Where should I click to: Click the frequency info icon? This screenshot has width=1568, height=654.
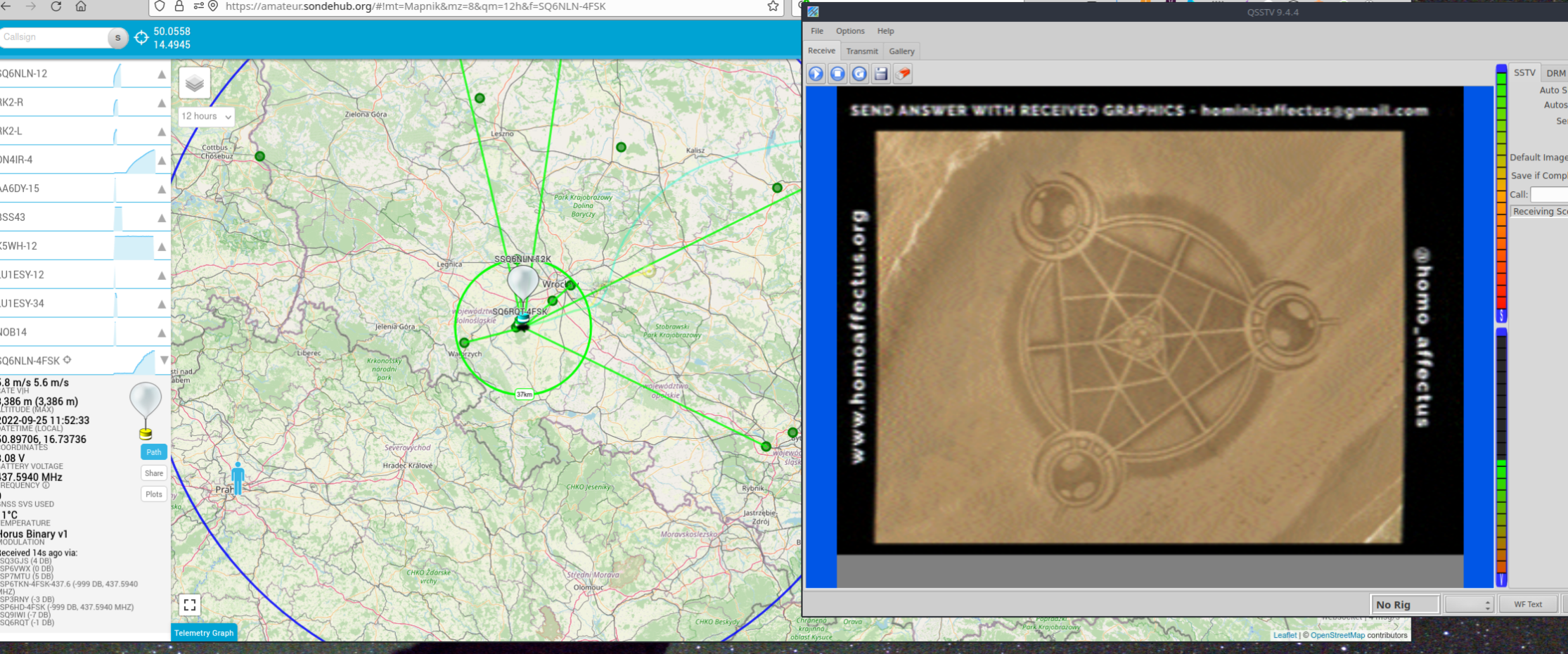[46, 485]
